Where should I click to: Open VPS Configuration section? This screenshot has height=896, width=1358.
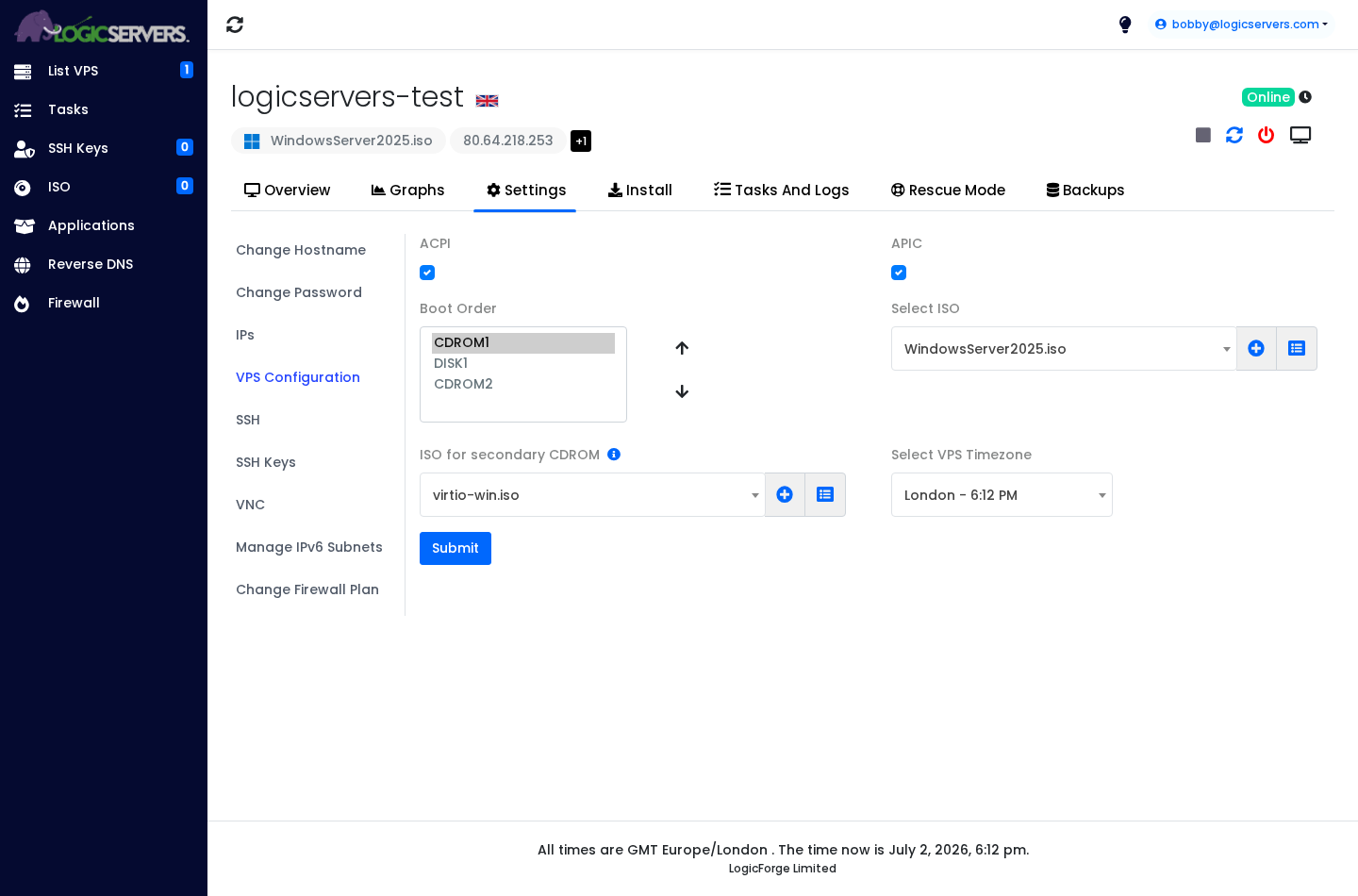click(x=298, y=377)
